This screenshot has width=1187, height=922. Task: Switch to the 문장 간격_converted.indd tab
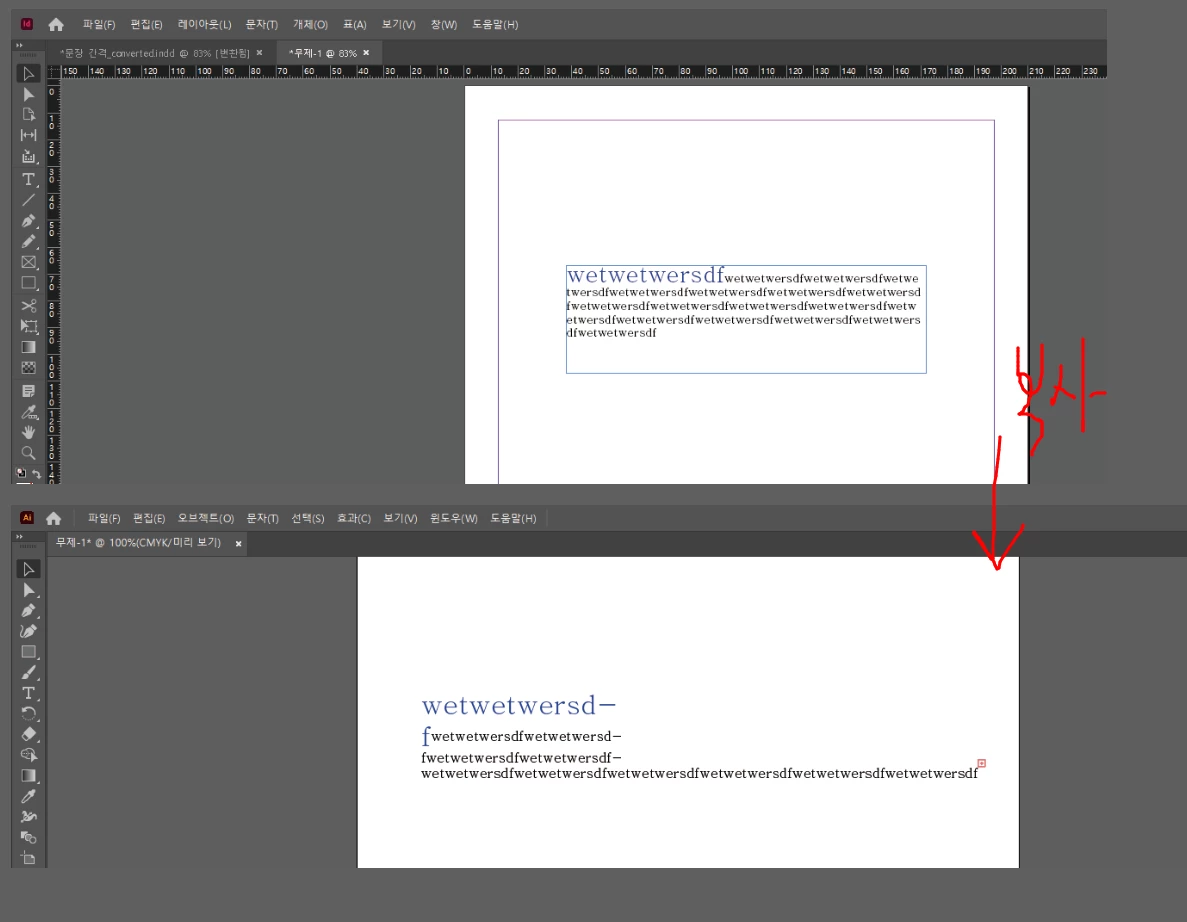pos(154,53)
